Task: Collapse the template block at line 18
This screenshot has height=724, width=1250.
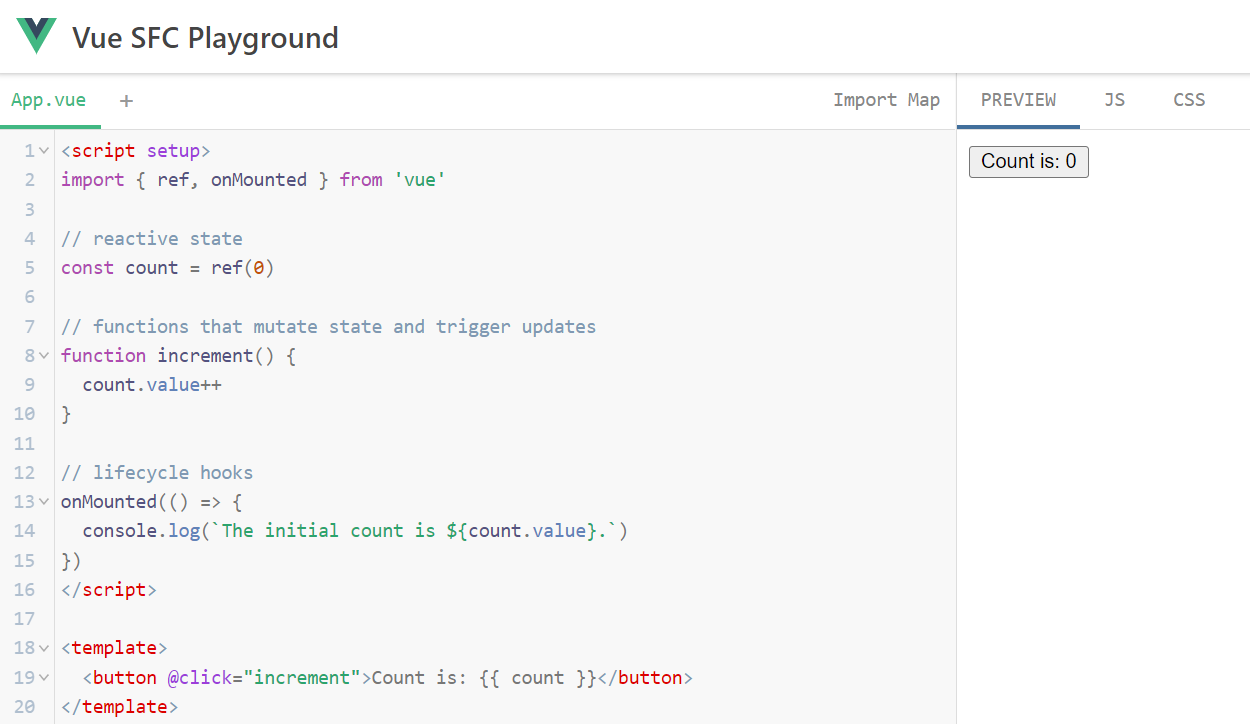Action: click(x=44, y=648)
